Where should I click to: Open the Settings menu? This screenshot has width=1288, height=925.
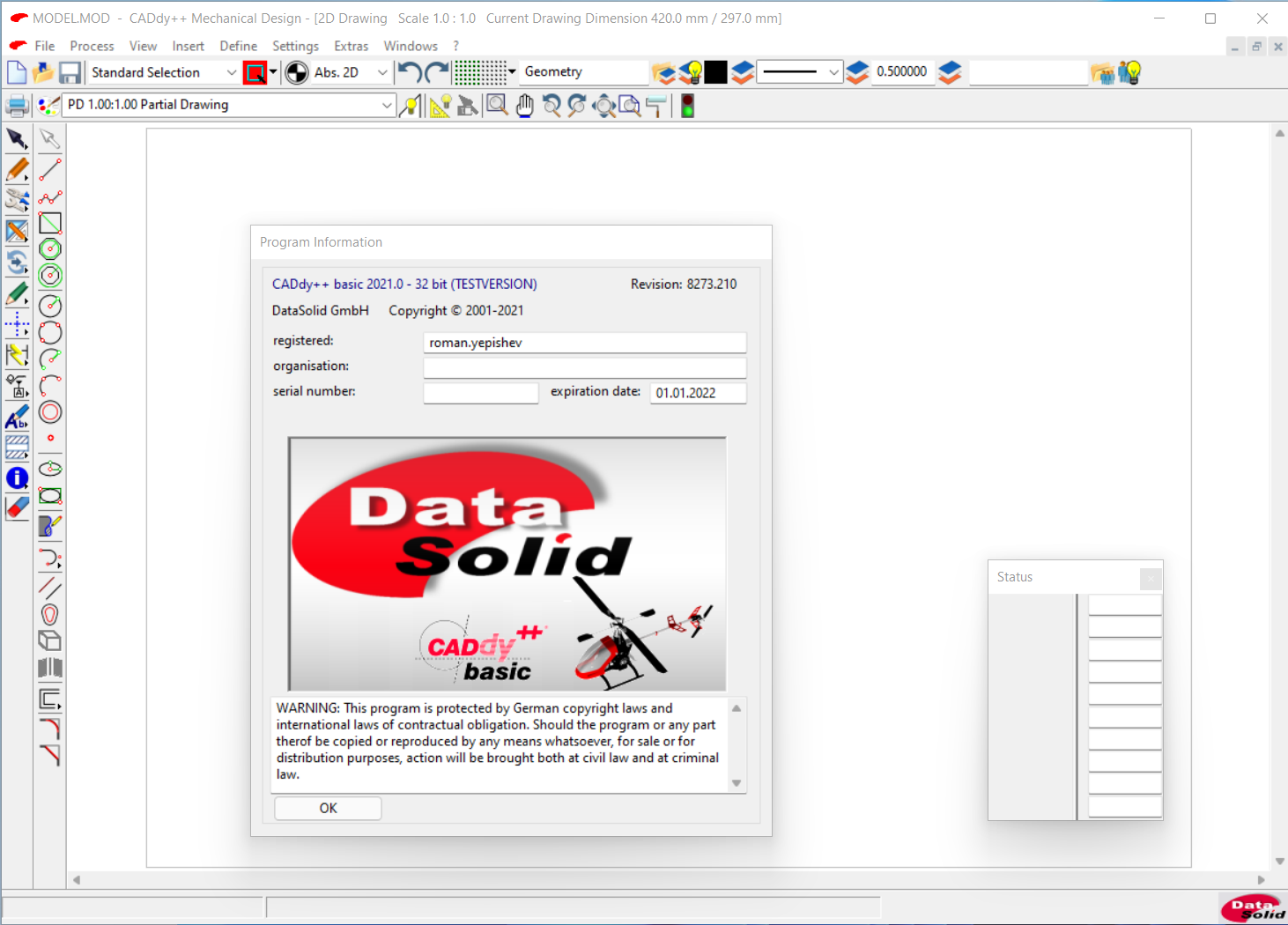(x=295, y=46)
